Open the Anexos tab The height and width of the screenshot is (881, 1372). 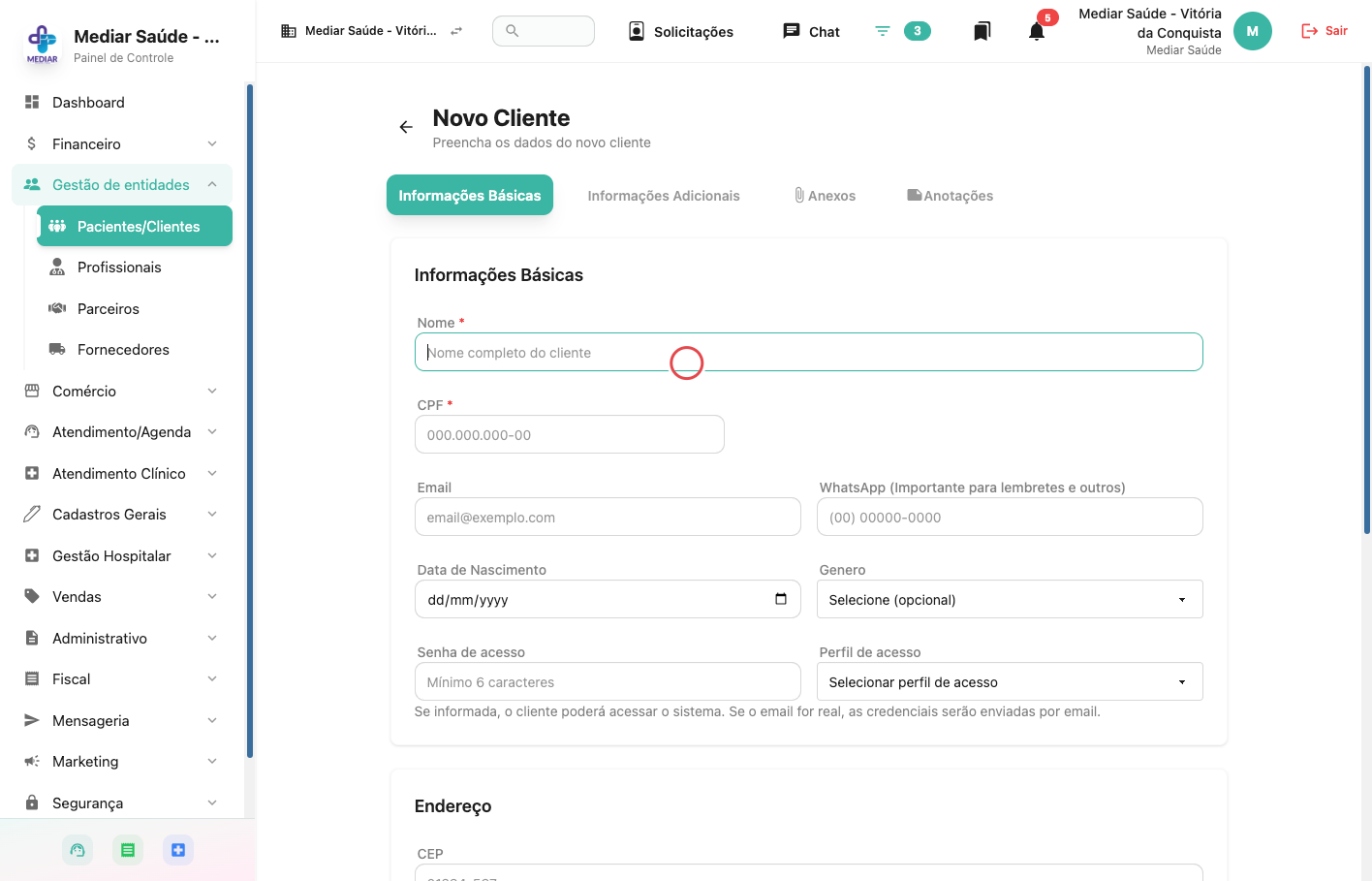pos(826,196)
